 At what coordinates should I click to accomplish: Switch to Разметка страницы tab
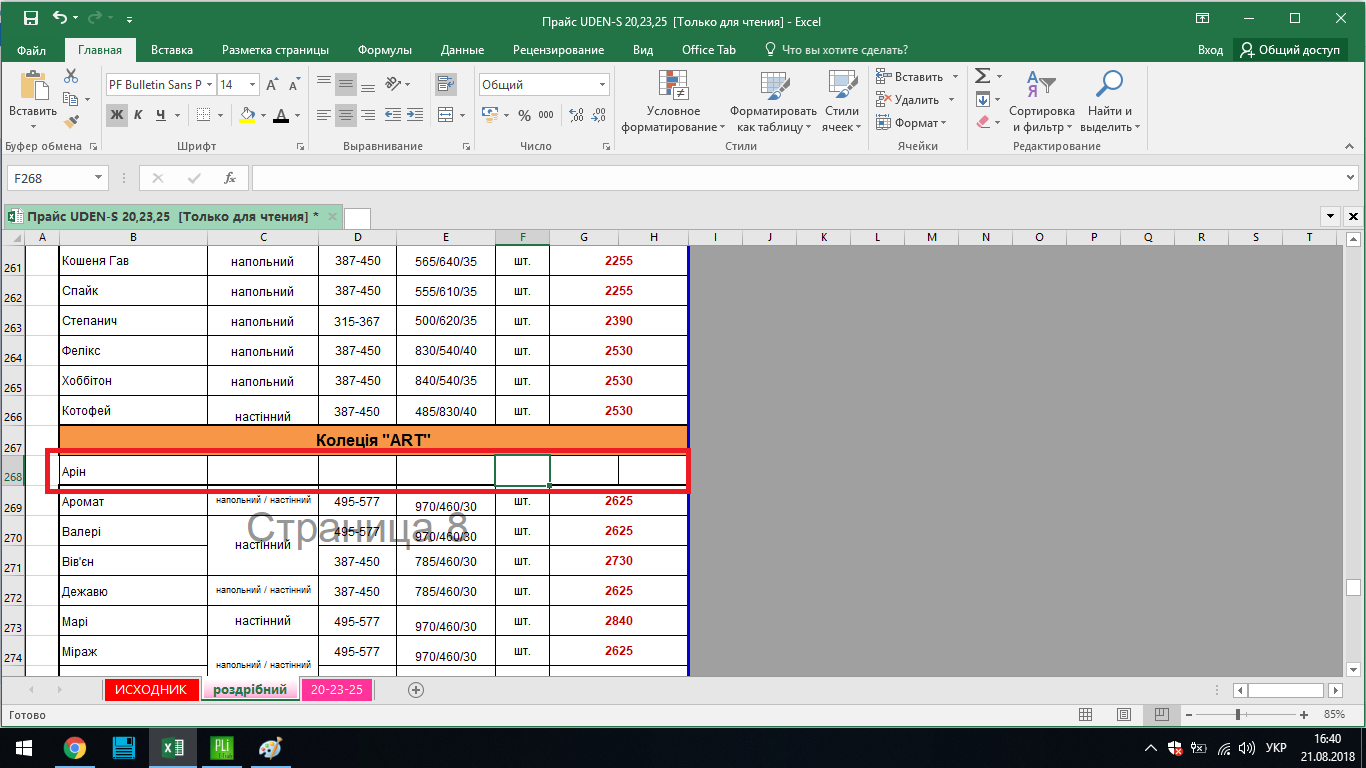pos(275,50)
